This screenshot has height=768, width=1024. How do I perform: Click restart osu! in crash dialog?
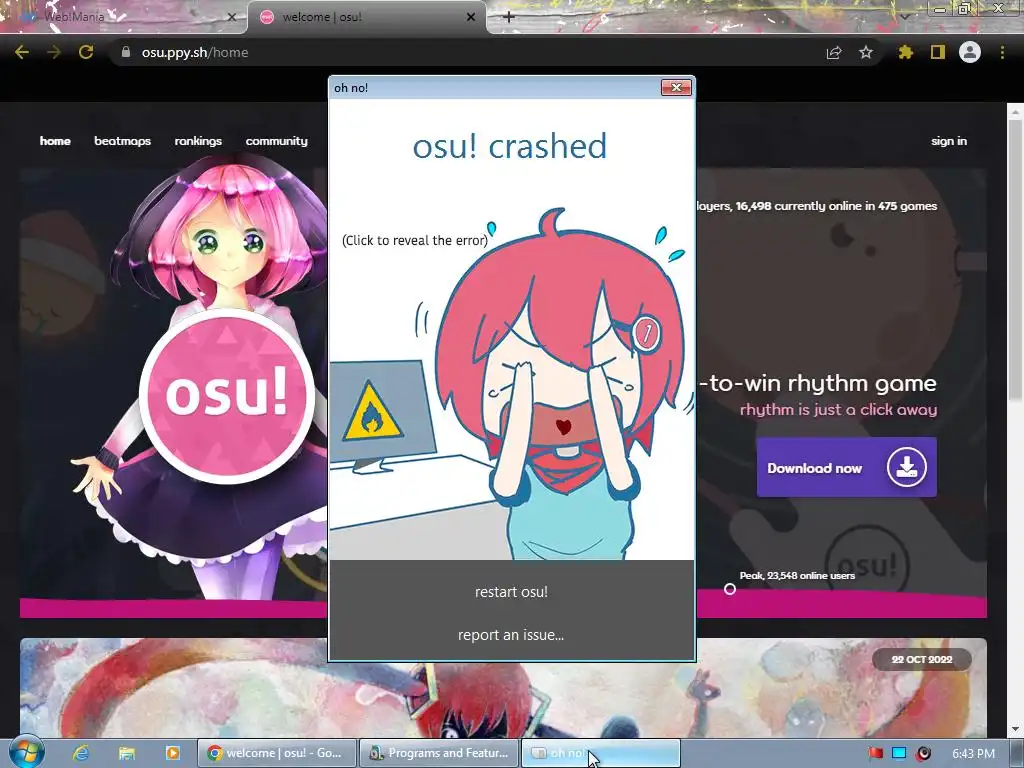coord(511,592)
